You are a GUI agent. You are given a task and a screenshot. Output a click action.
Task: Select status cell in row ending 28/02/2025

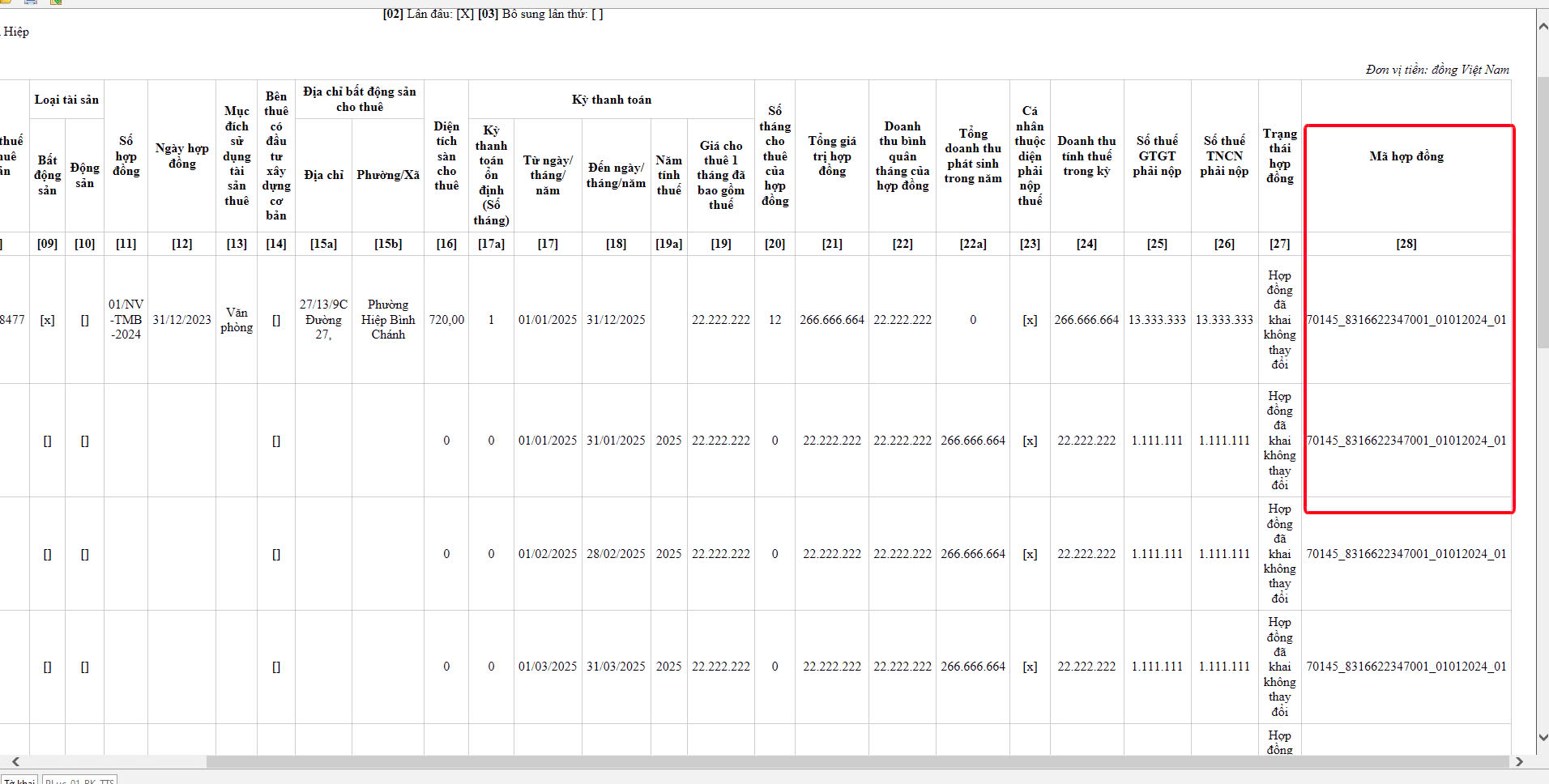point(1280,554)
